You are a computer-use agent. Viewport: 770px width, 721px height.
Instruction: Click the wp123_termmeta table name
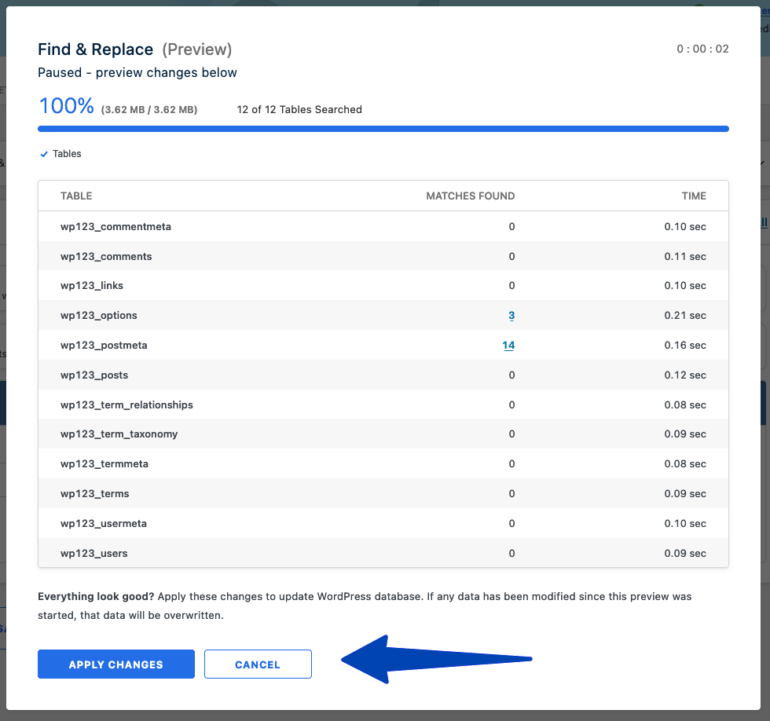(104, 464)
